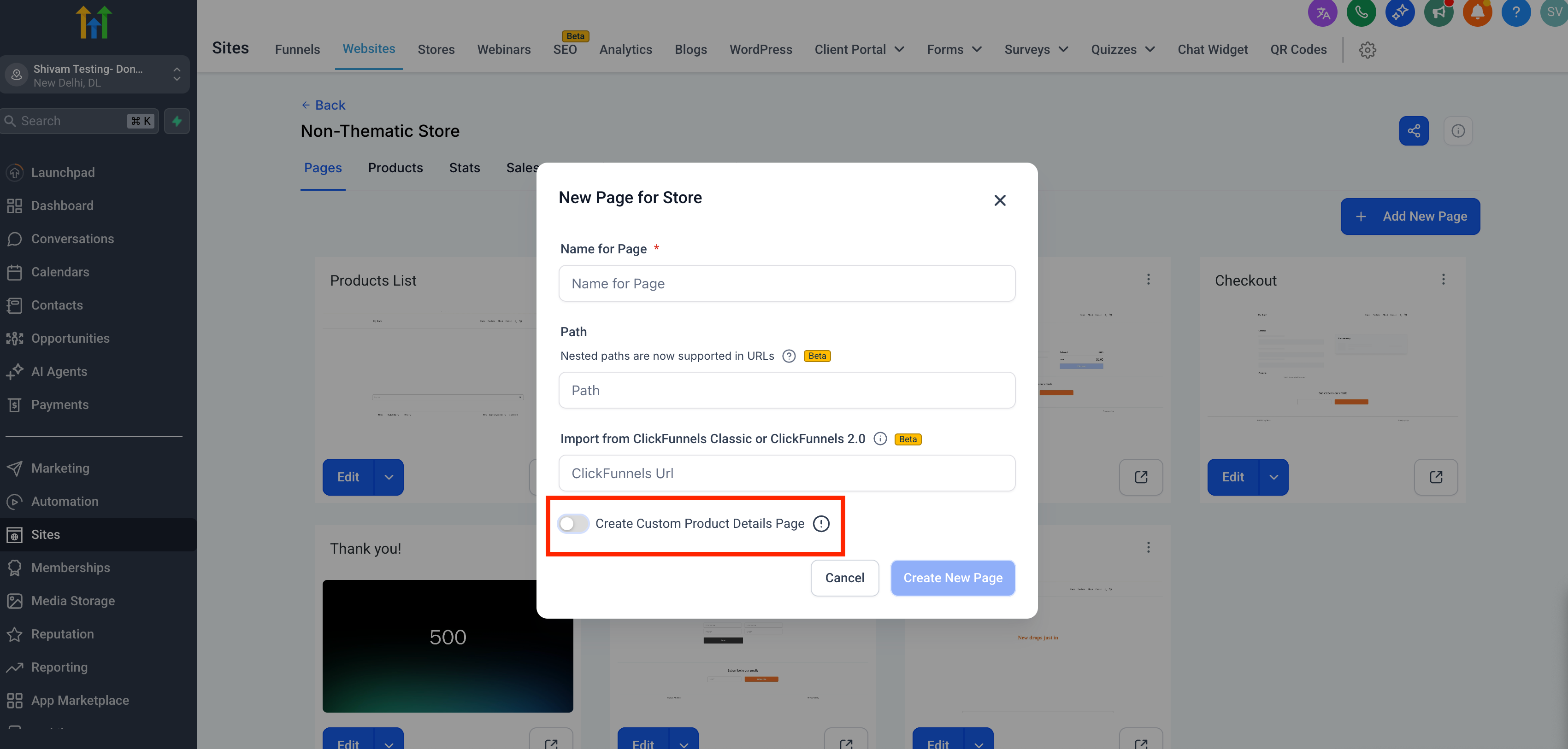Open the notifications bell icon

click(x=1477, y=13)
